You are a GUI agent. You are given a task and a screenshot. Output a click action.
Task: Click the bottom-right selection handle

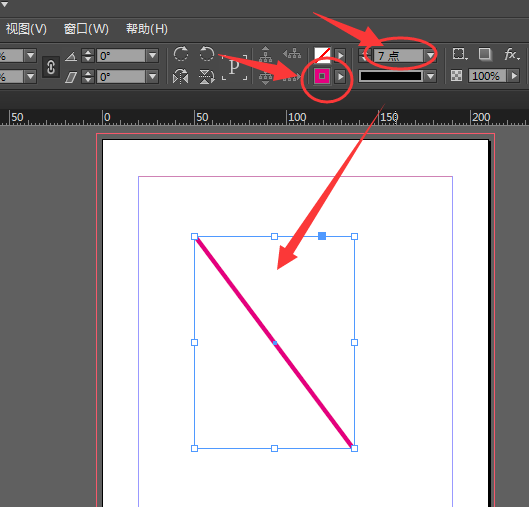[354, 448]
